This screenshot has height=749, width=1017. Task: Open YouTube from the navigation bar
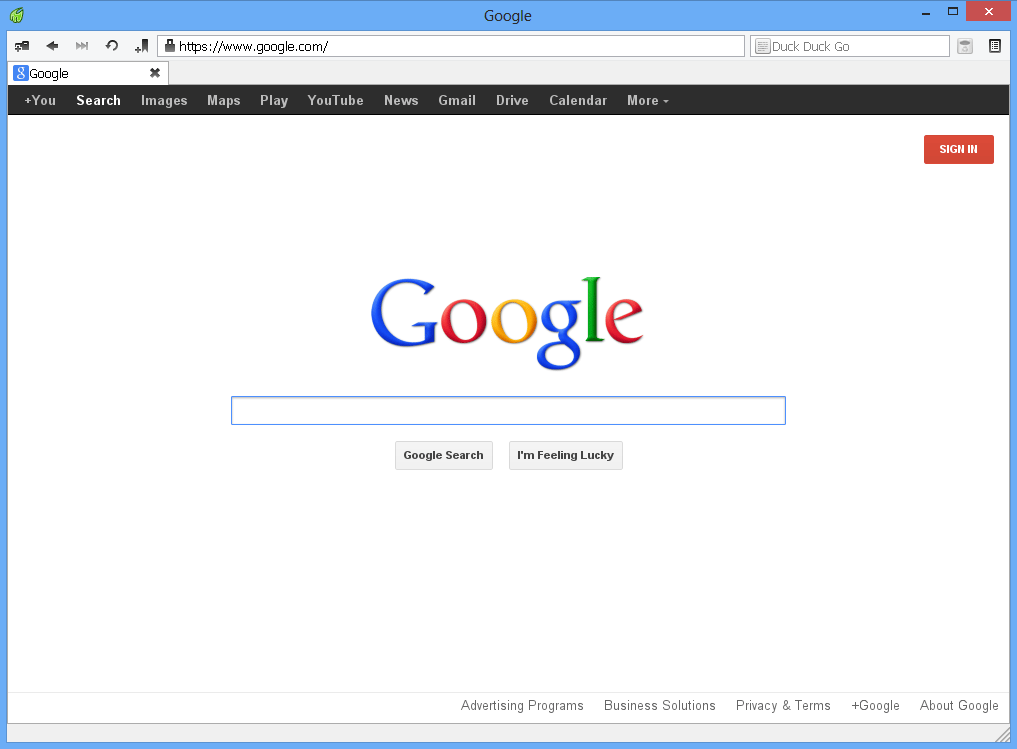click(335, 101)
